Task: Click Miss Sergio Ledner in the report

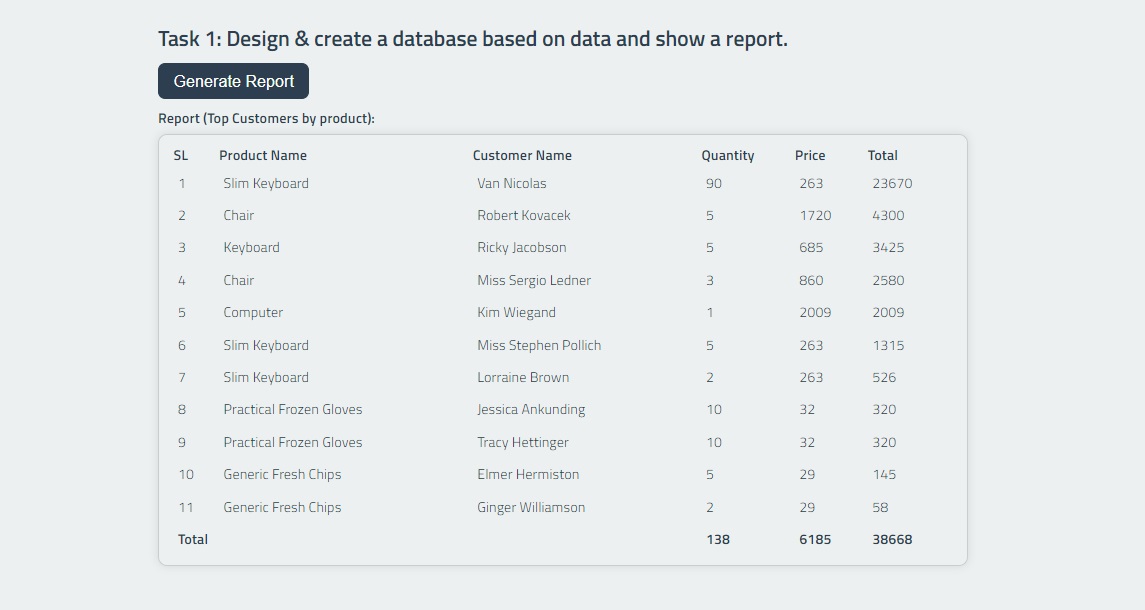Action: coord(533,280)
